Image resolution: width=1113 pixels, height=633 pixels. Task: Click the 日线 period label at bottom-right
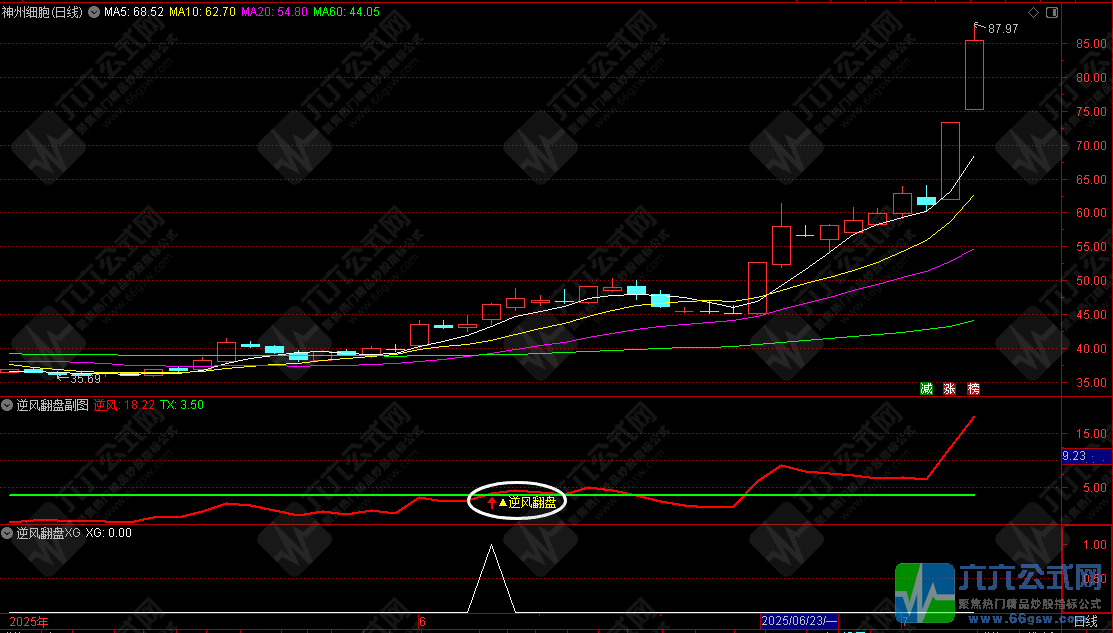[1084, 621]
